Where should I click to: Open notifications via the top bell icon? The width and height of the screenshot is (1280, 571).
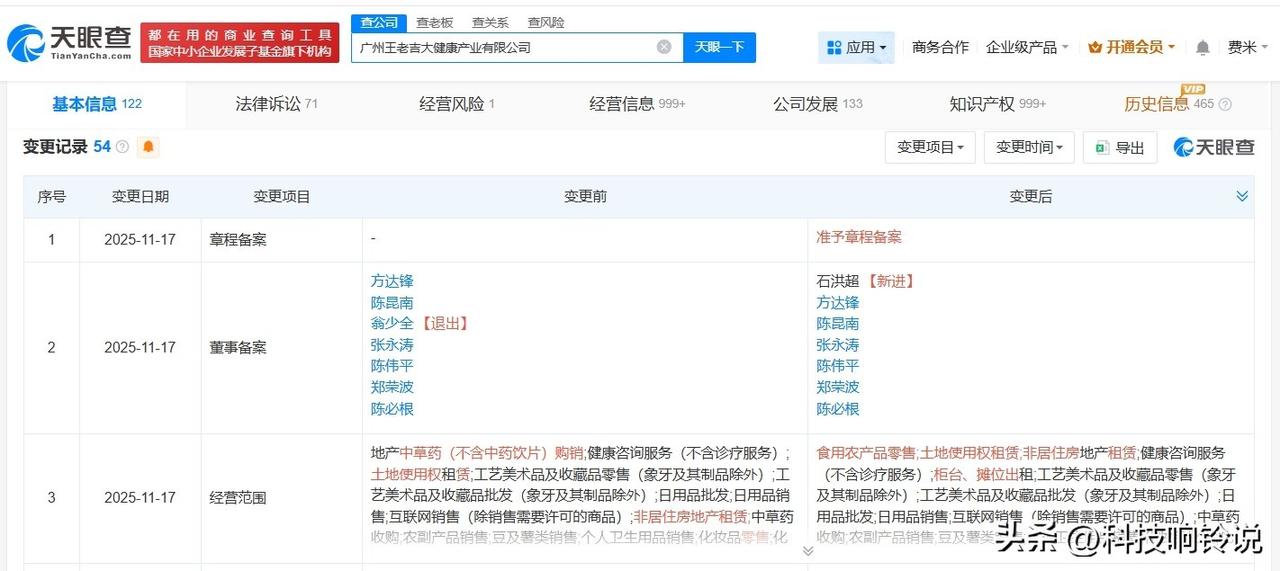click(x=1203, y=47)
